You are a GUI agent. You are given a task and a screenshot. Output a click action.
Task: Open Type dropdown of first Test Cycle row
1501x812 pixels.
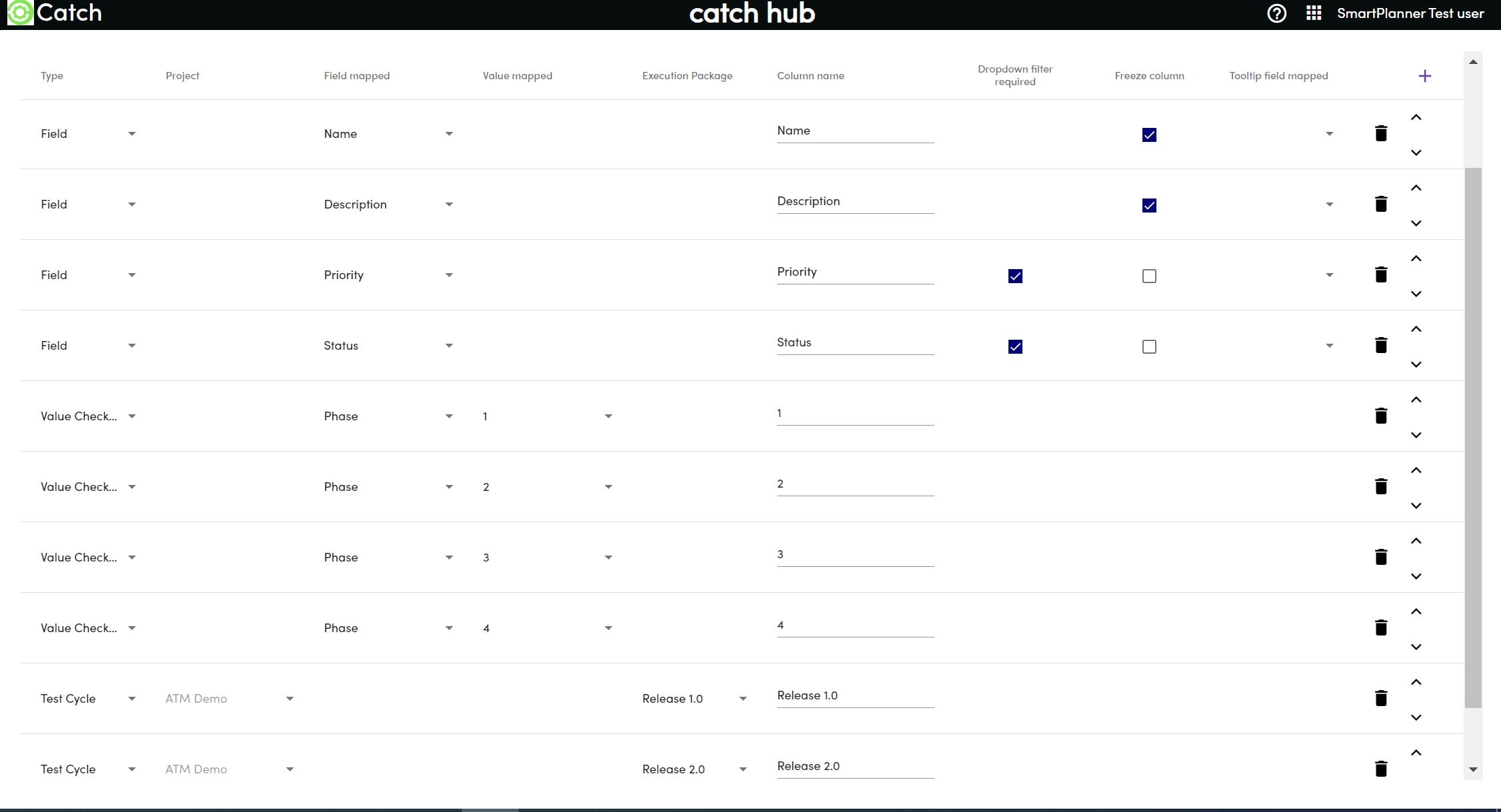coord(87,699)
